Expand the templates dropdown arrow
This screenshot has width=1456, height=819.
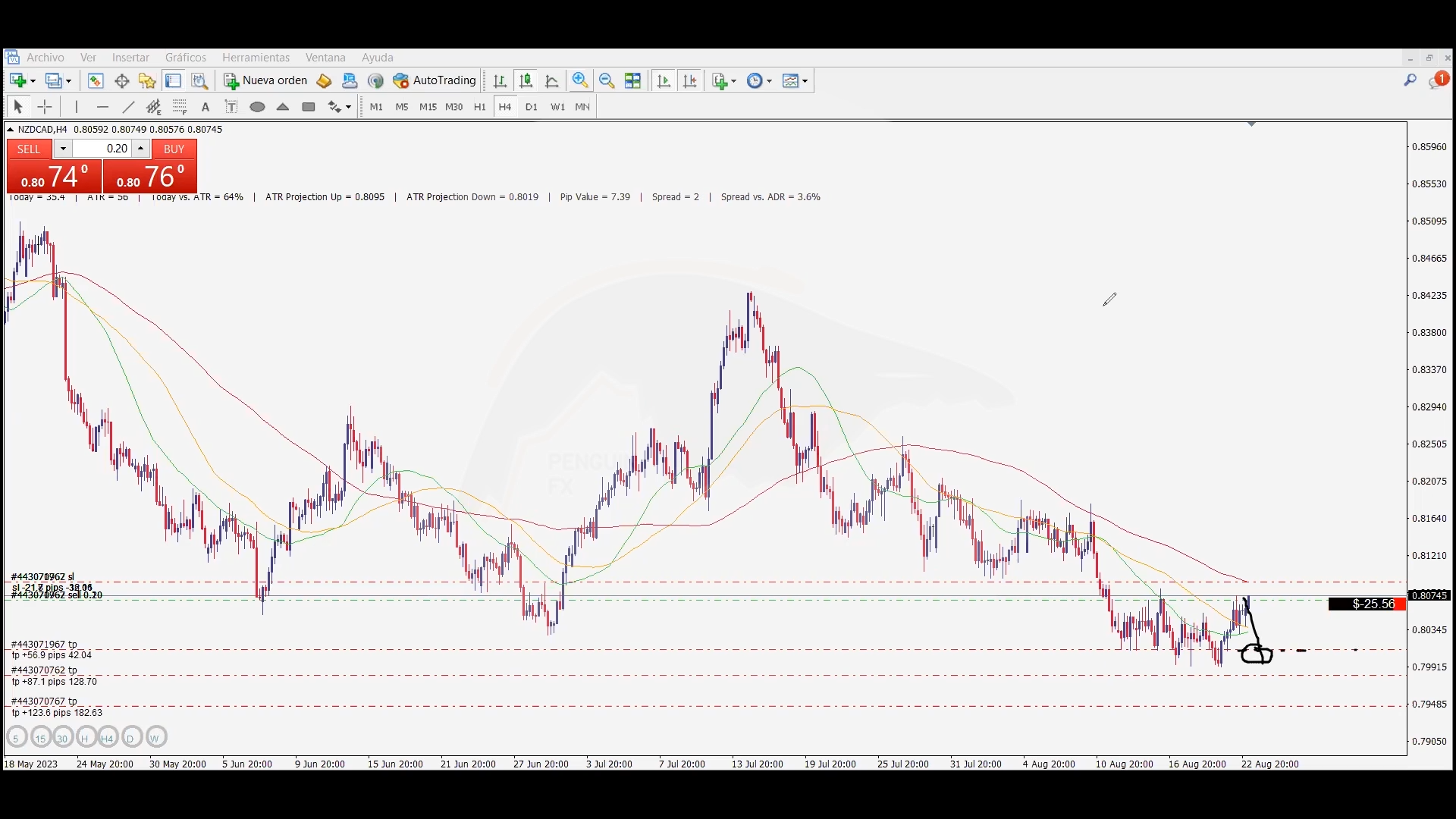pyautogui.click(x=805, y=81)
